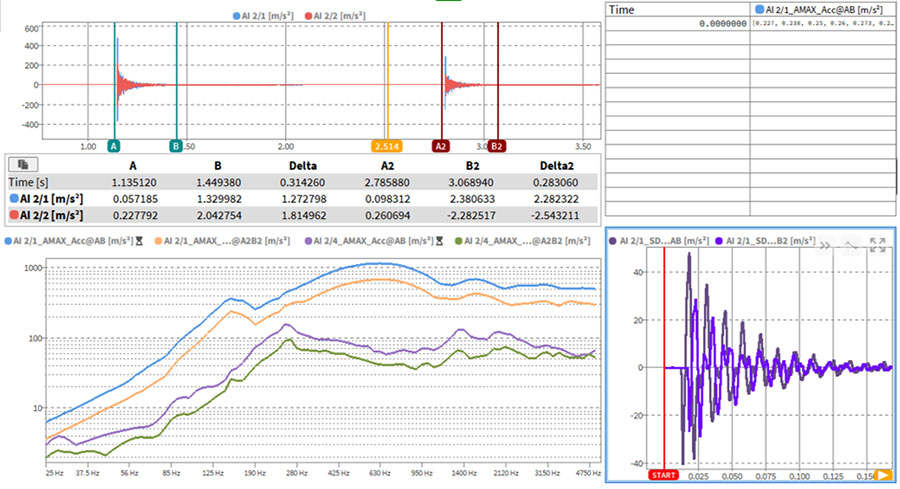
Task: Click hourglass icon beside AI 2/1_AMAX_Acc@AB
Action: click(139, 241)
